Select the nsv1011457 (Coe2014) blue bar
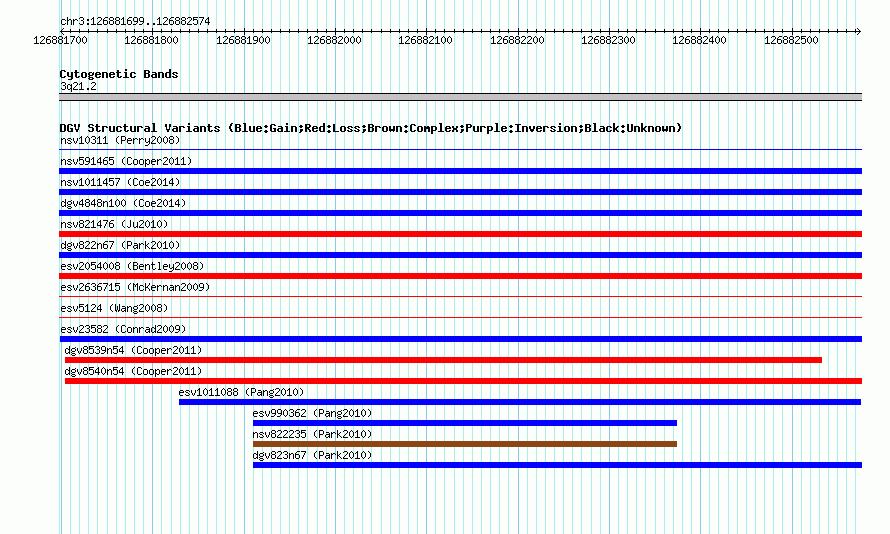Screen dimensions: 890x534 coord(460,192)
